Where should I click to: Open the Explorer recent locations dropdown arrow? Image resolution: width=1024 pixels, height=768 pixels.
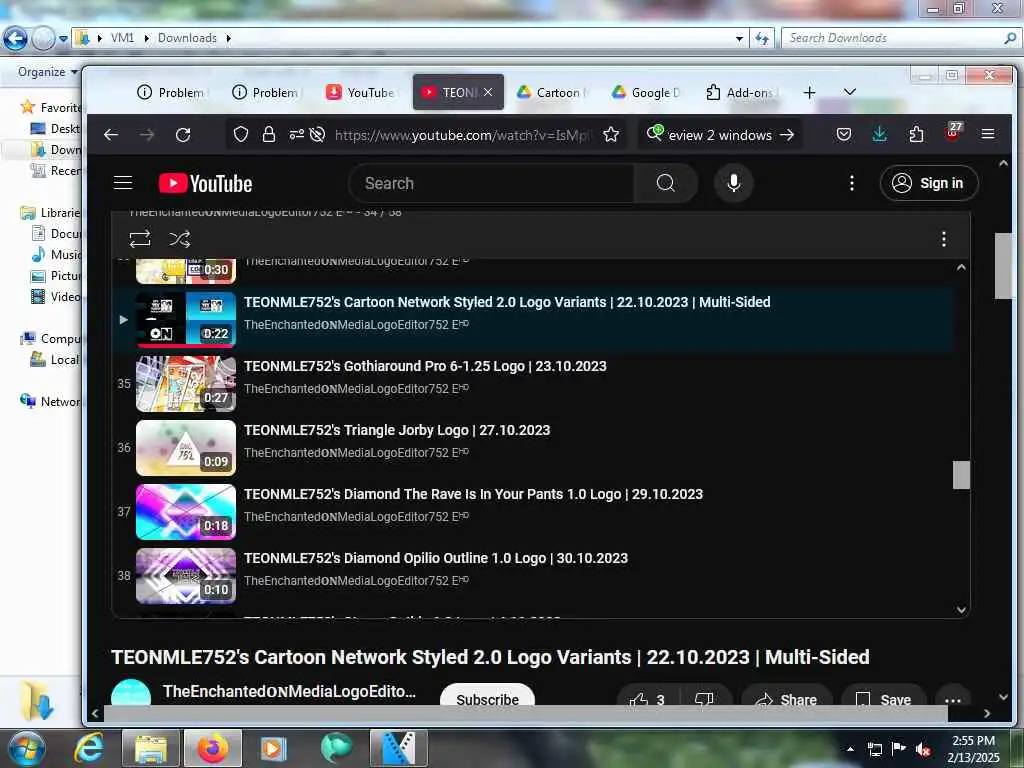[63, 39]
